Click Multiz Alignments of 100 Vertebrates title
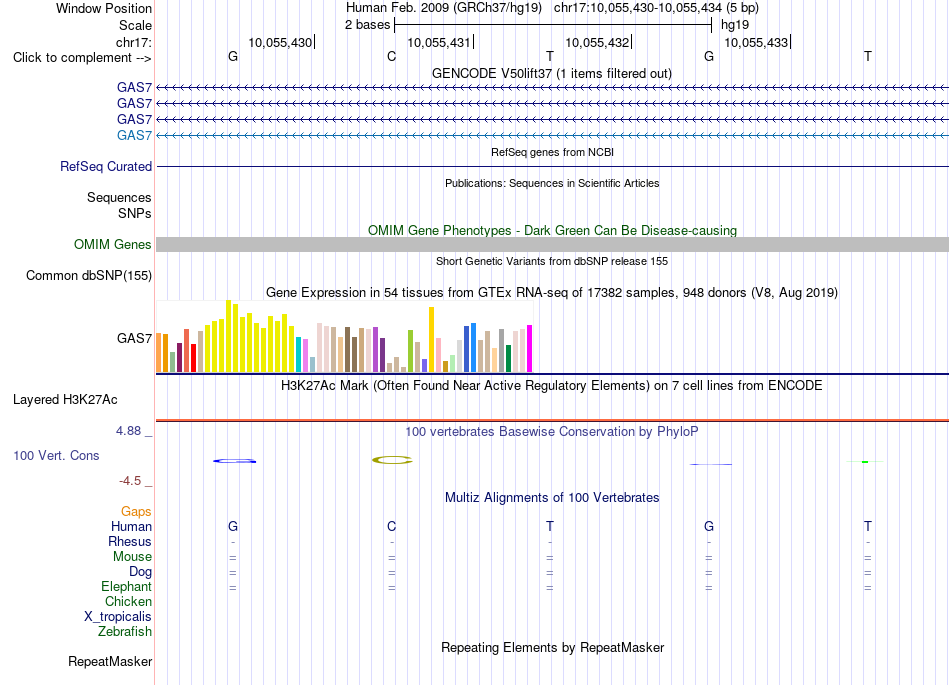This screenshot has height=685, width=950. pyautogui.click(x=552, y=498)
